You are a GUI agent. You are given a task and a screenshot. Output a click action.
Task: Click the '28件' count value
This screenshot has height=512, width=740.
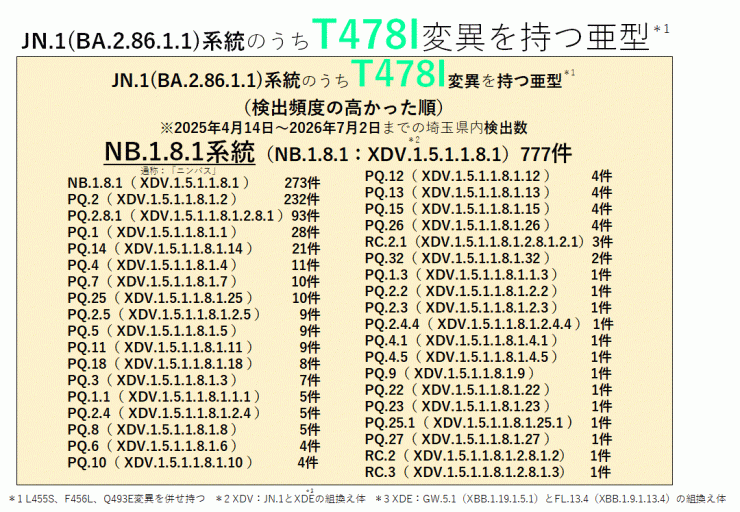[x=306, y=232]
